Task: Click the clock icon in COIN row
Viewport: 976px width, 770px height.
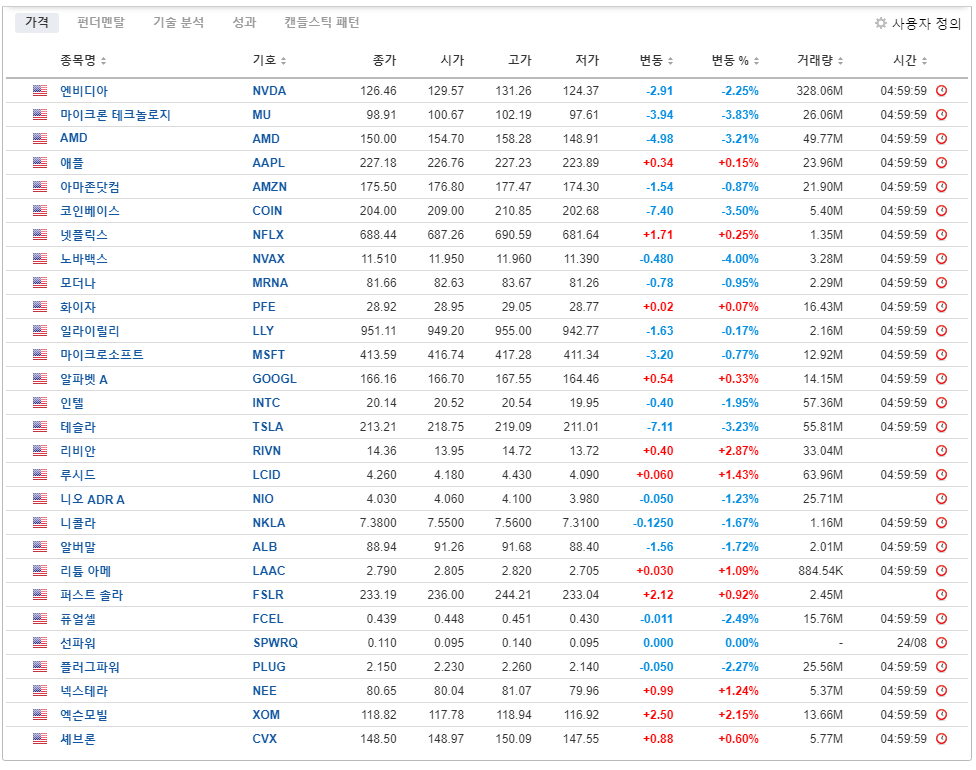Action: [942, 210]
